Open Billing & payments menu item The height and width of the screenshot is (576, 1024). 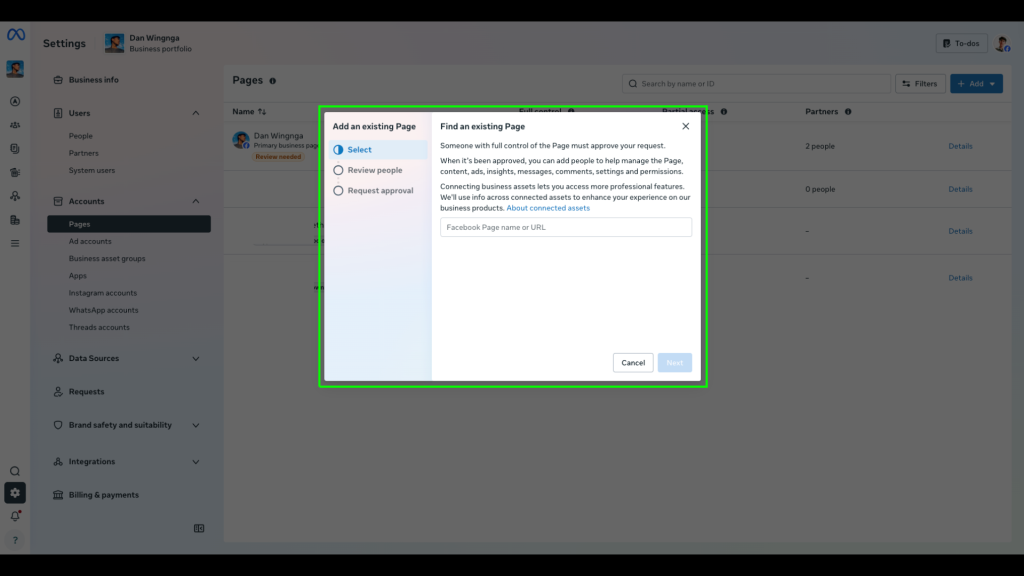click(103, 495)
